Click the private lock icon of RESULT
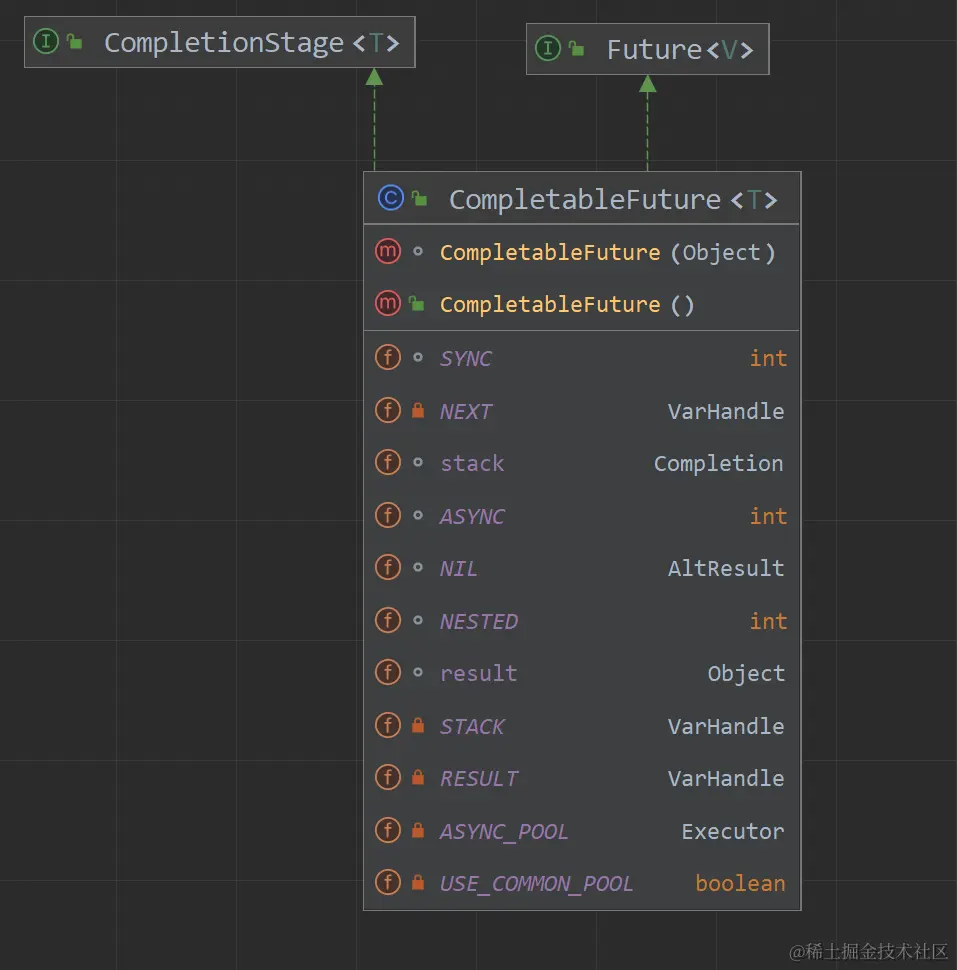This screenshot has width=957, height=970. coord(418,777)
